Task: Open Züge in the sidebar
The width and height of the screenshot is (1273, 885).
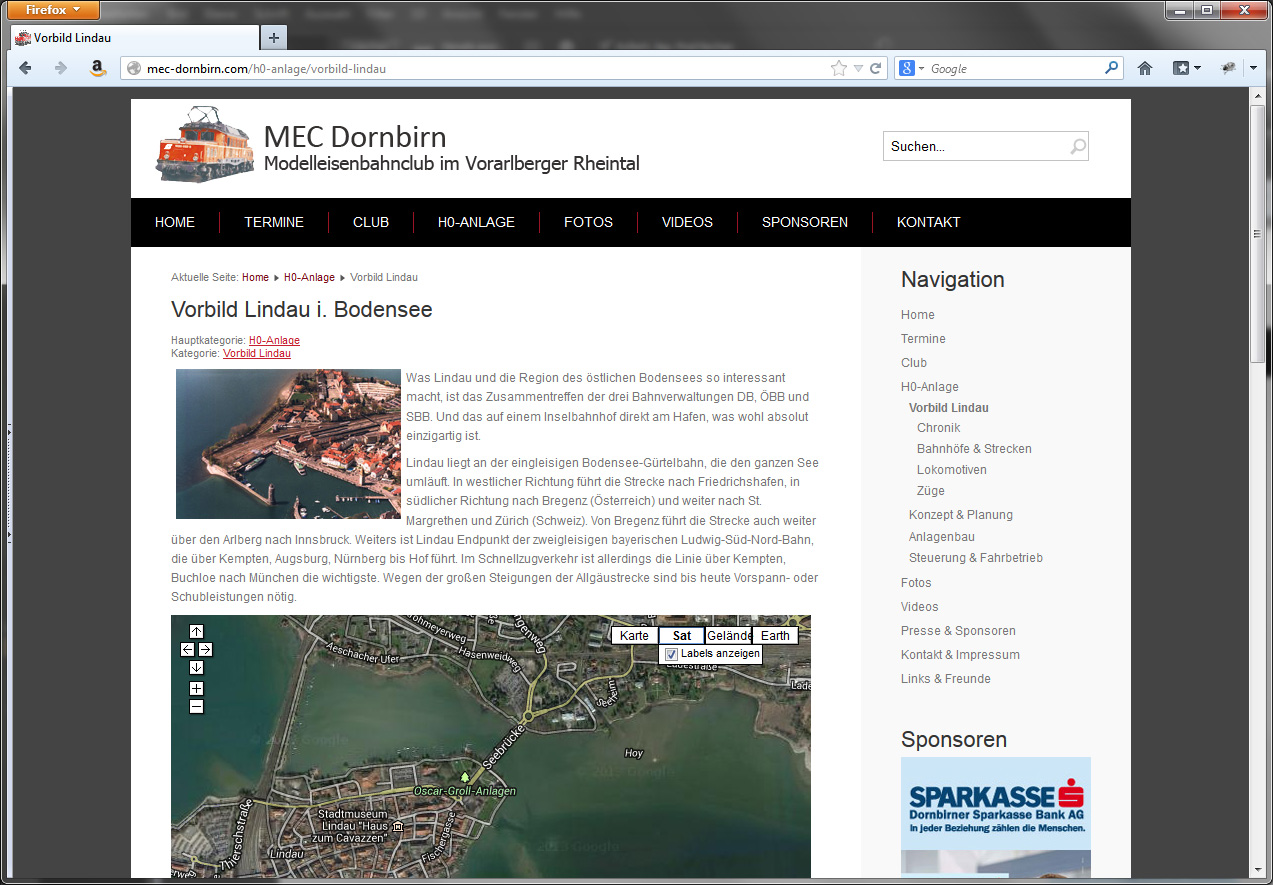Action: tap(931, 491)
